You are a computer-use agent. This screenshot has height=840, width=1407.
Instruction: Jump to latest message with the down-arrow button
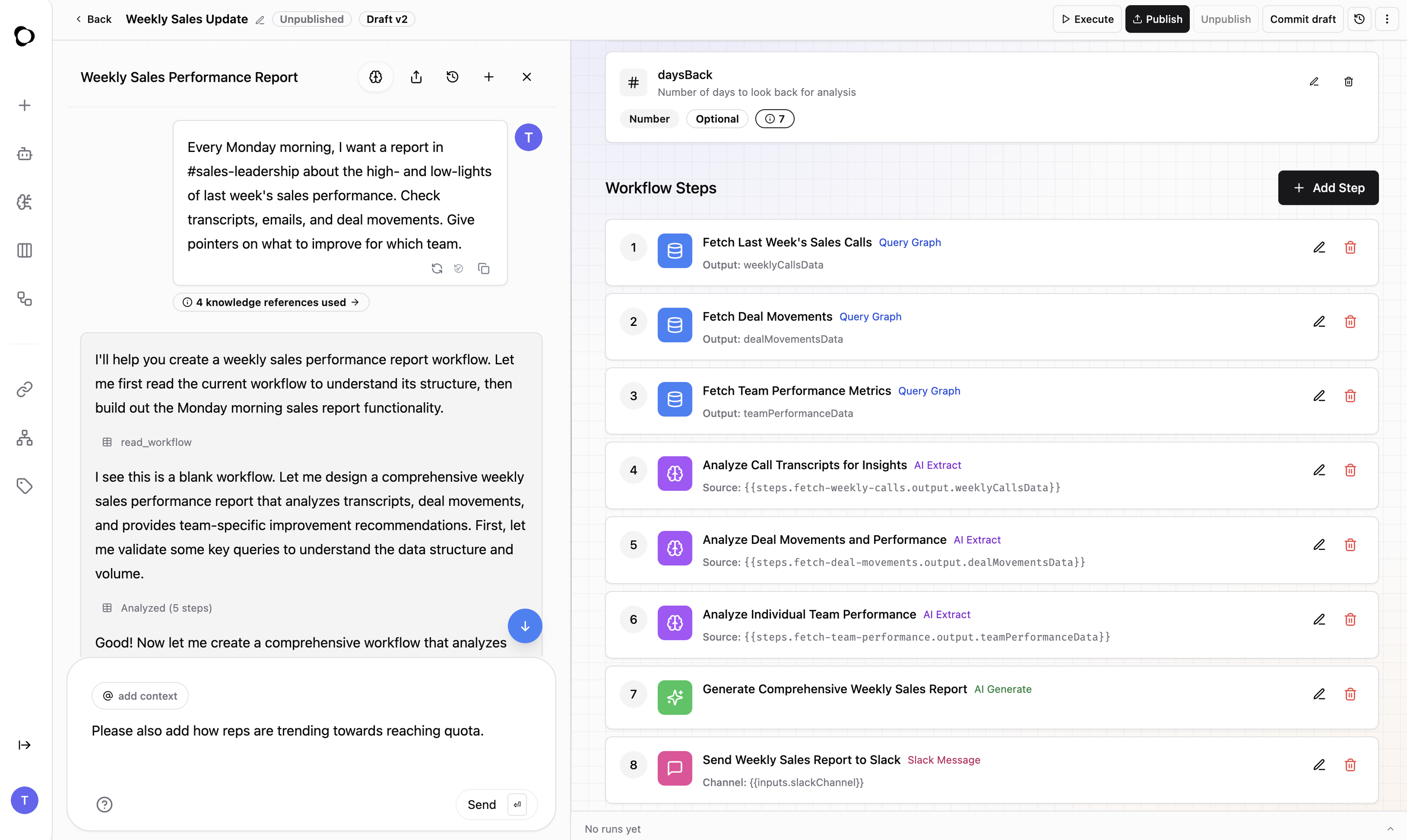click(525, 625)
